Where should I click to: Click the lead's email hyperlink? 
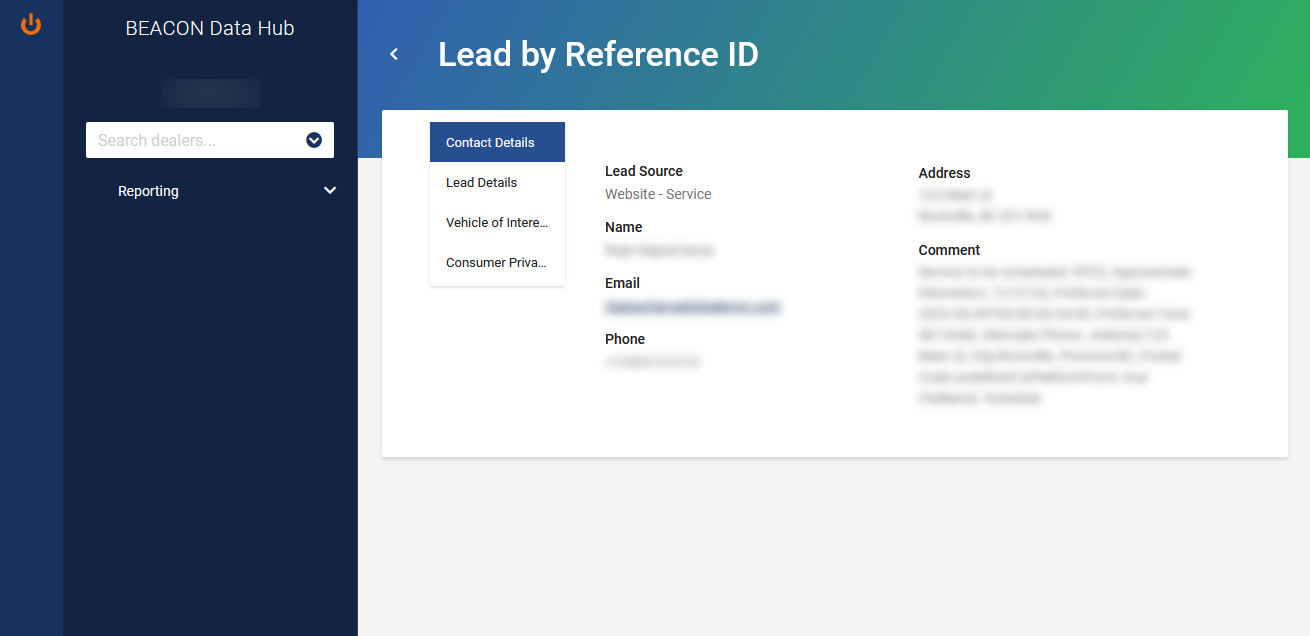click(x=692, y=307)
